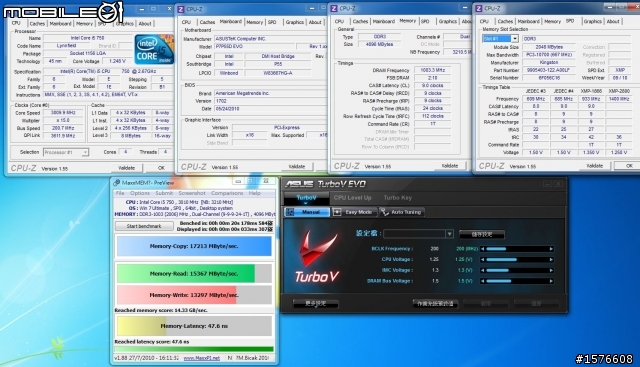Image resolution: width=640 pixels, height=367 pixels.
Task: Click OK in the leftmost CPU-Z window
Action: tap(161, 168)
